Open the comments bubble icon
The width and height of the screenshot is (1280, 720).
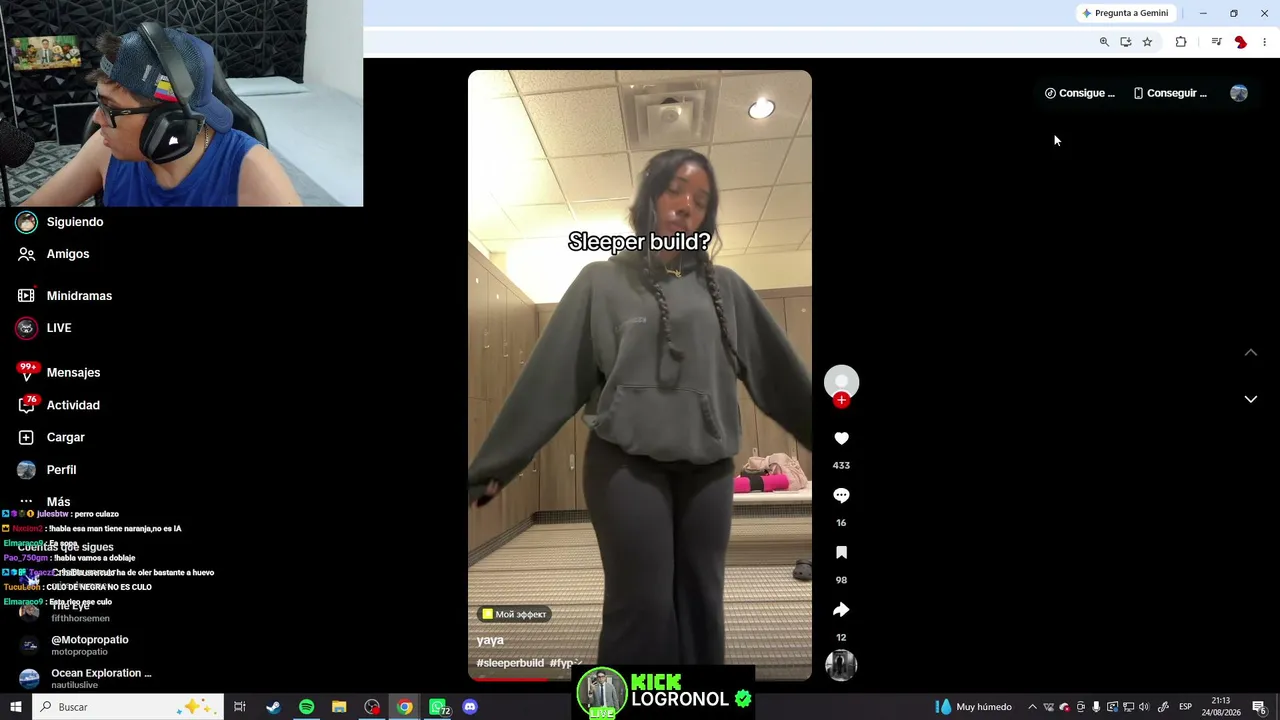coord(841,496)
